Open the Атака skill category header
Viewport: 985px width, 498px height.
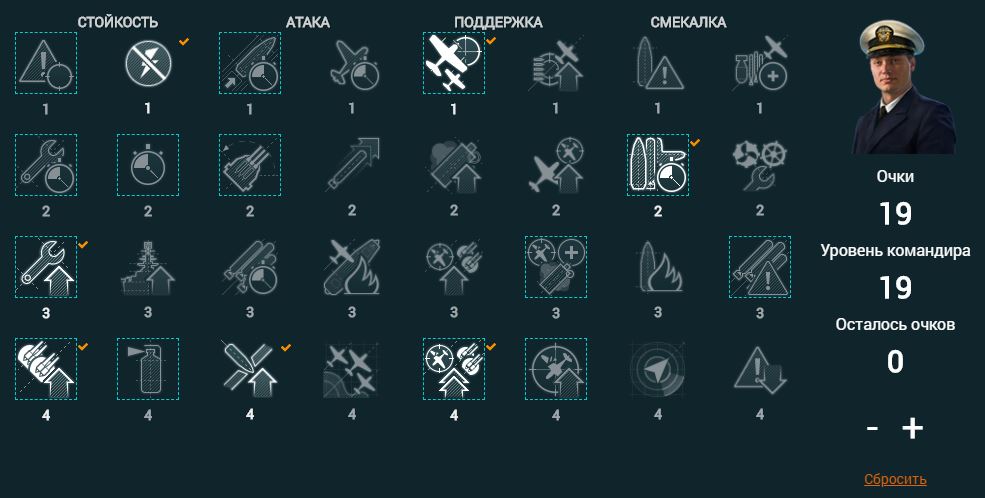(308, 23)
